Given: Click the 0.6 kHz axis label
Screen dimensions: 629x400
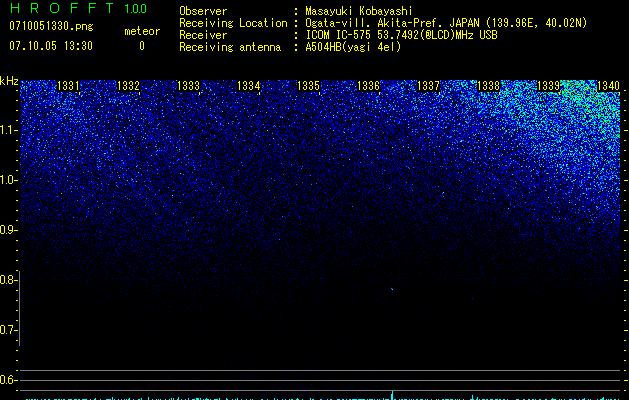Looking at the screenshot, I should tap(8, 380).
